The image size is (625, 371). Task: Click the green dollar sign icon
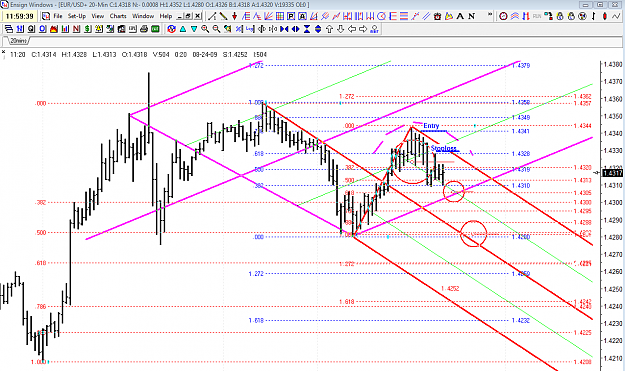(87, 29)
